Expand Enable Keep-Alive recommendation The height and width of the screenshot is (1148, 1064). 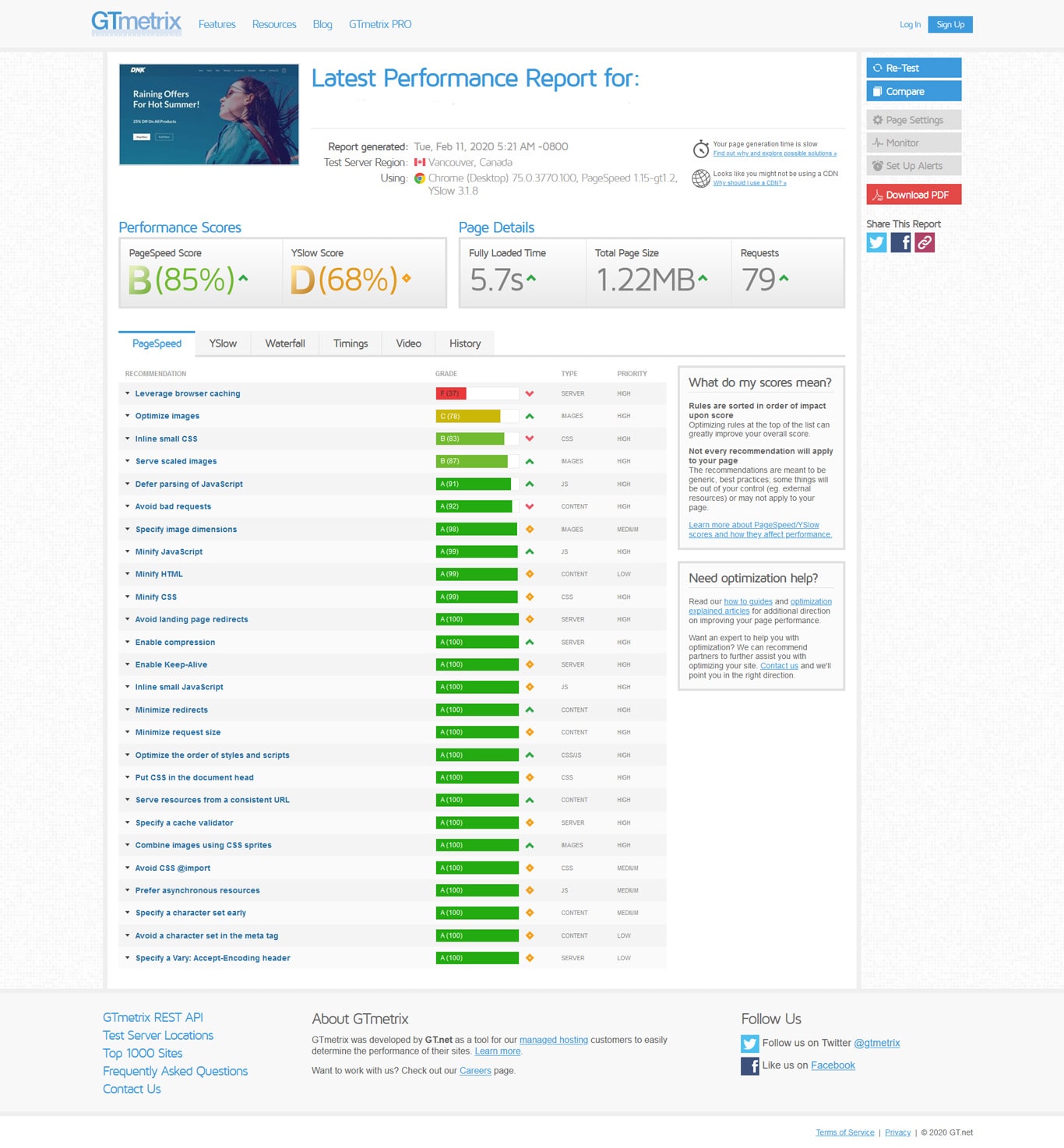click(171, 664)
